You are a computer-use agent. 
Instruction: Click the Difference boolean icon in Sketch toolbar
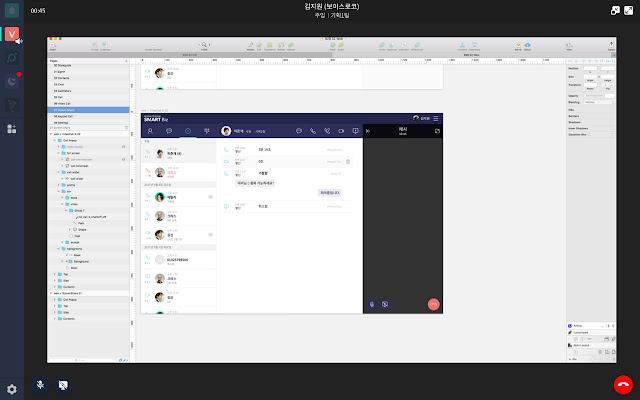[x=417, y=46]
